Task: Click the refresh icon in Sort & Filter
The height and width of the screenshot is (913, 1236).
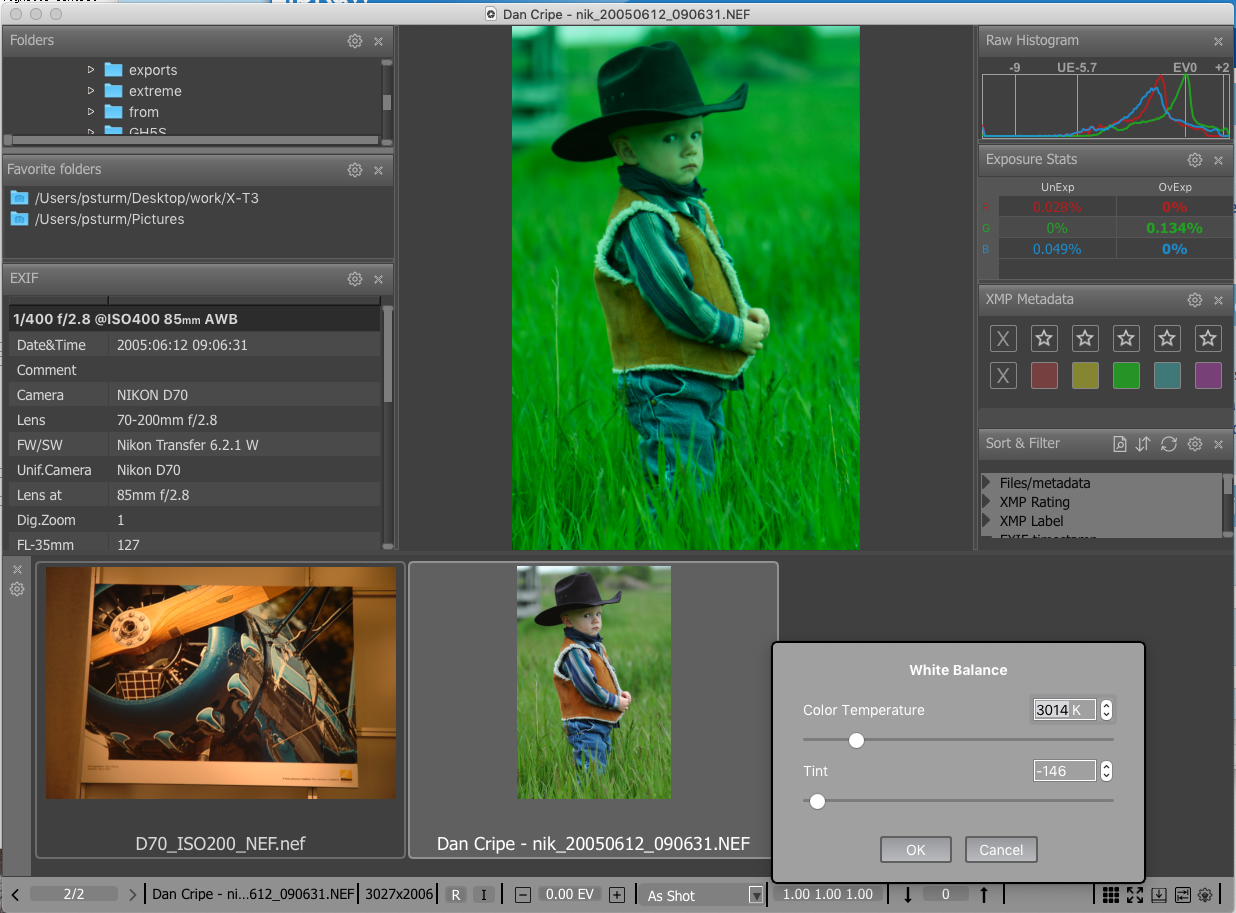Action: pos(1168,444)
